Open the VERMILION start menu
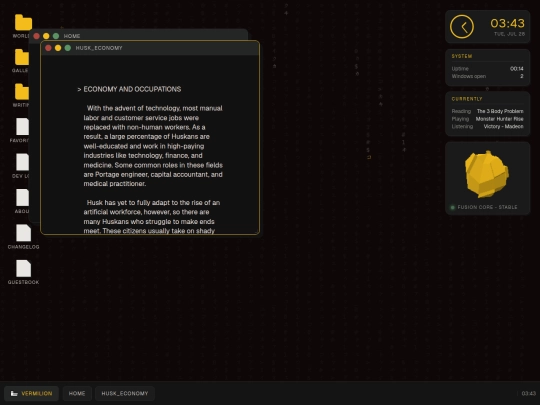Image resolution: width=540 pixels, height=405 pixels. pyautogui.click(x=31, y=393)
